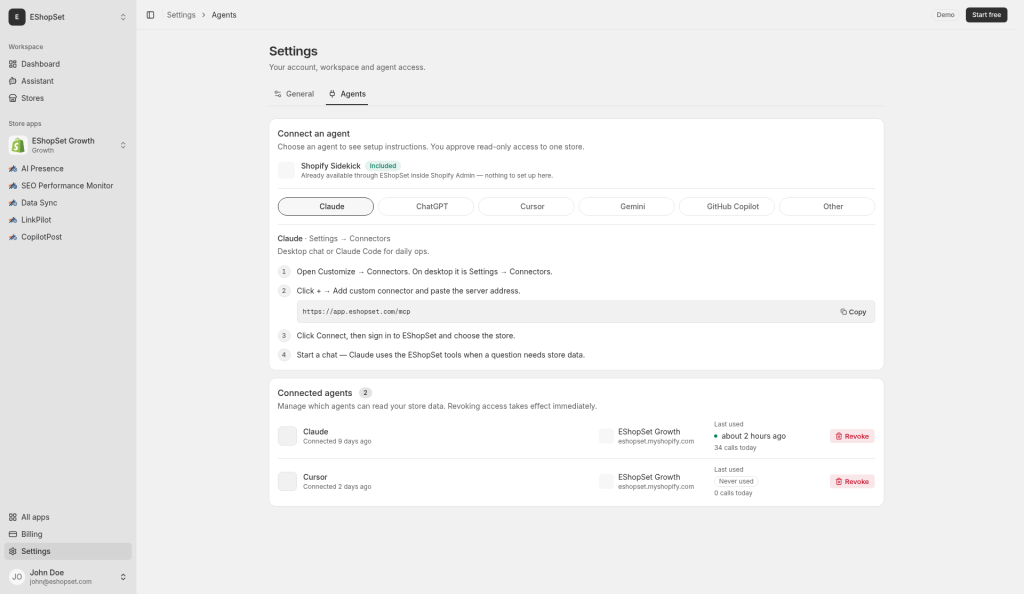Click the Demo badge
Image resolution: width=1024 pixels, height=594 pixels.
[945, 15]
